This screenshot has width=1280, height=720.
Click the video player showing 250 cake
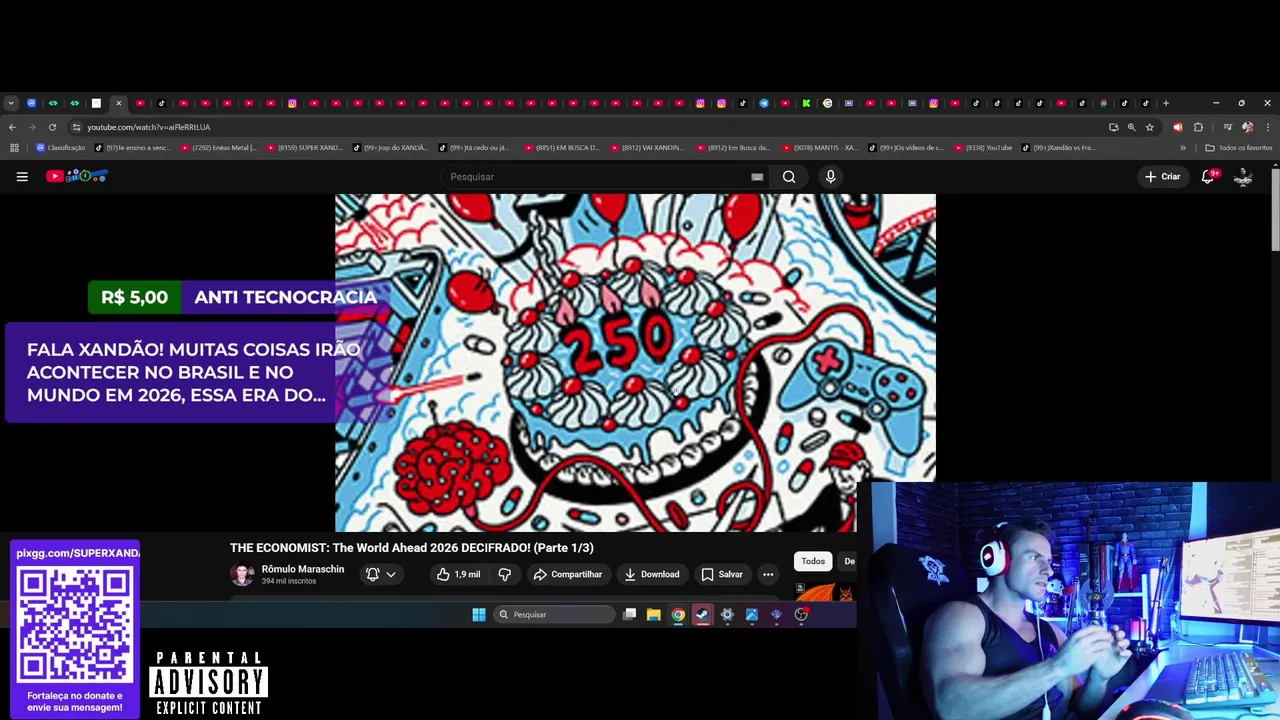(635, 363)
